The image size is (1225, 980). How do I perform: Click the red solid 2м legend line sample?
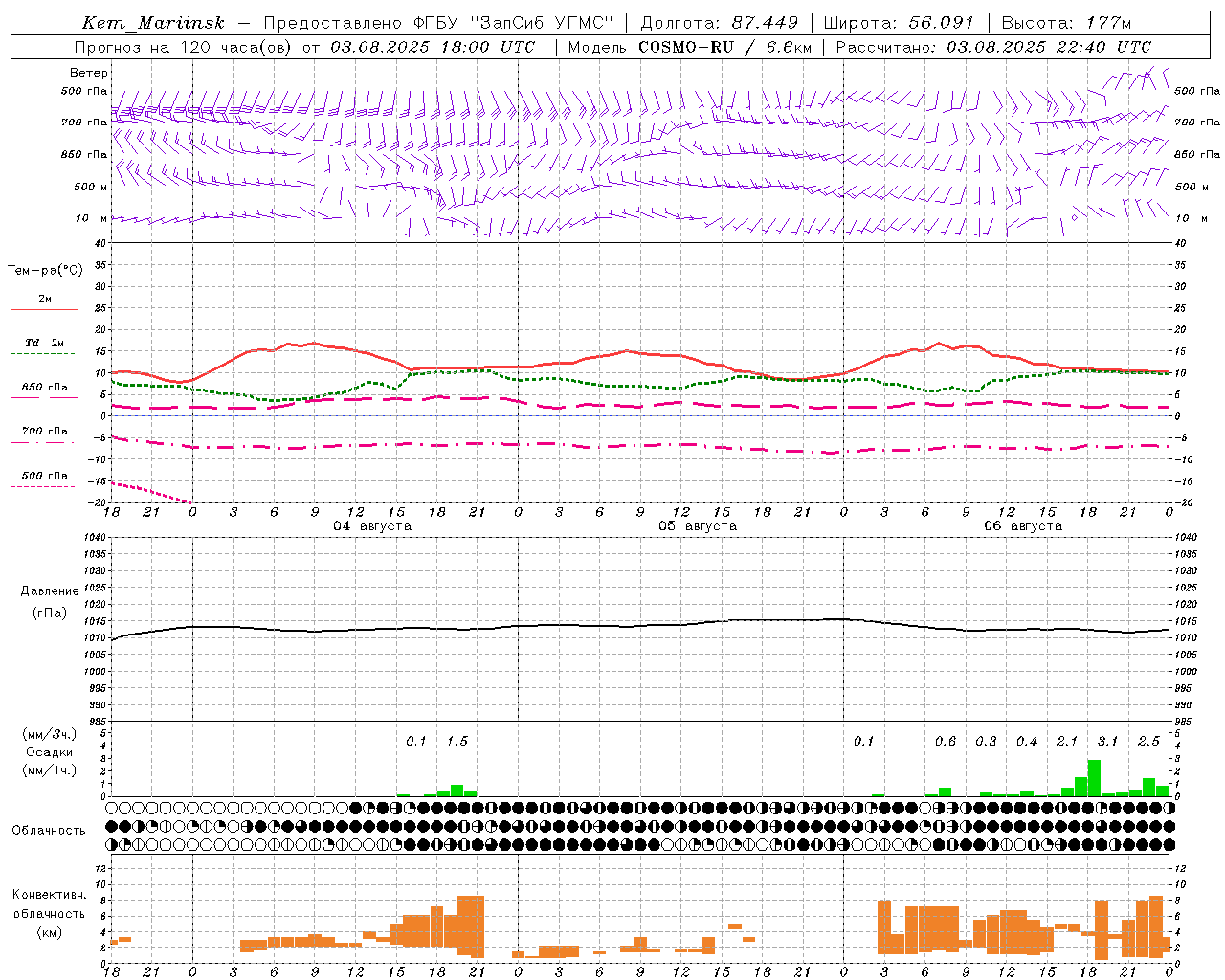pyautogui.click(x=44, y=309)
